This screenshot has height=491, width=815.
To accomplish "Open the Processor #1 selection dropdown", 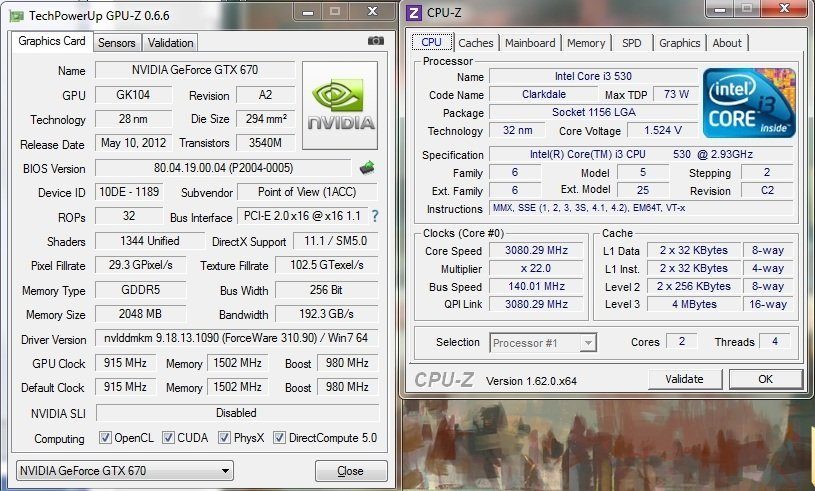I will [x=543, y=343].
